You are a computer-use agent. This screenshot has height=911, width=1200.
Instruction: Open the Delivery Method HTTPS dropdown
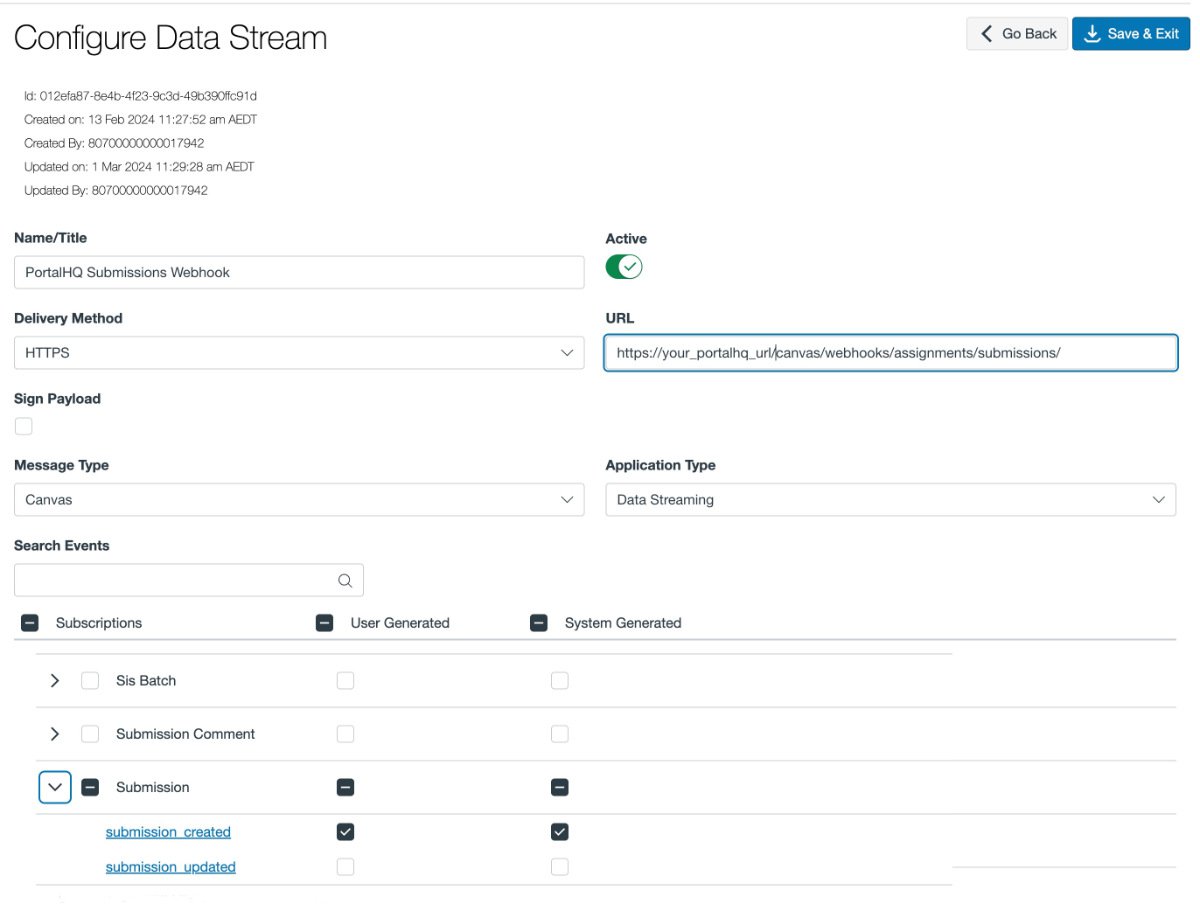tap(299, 353)
